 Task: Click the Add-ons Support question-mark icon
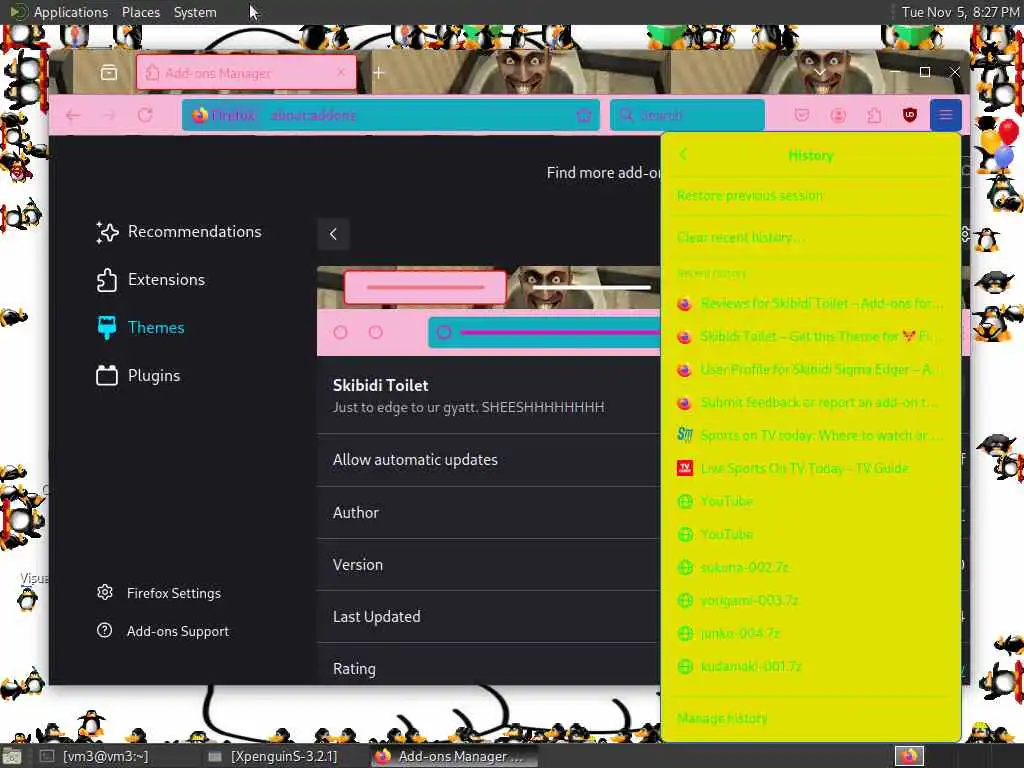point(104,630)
